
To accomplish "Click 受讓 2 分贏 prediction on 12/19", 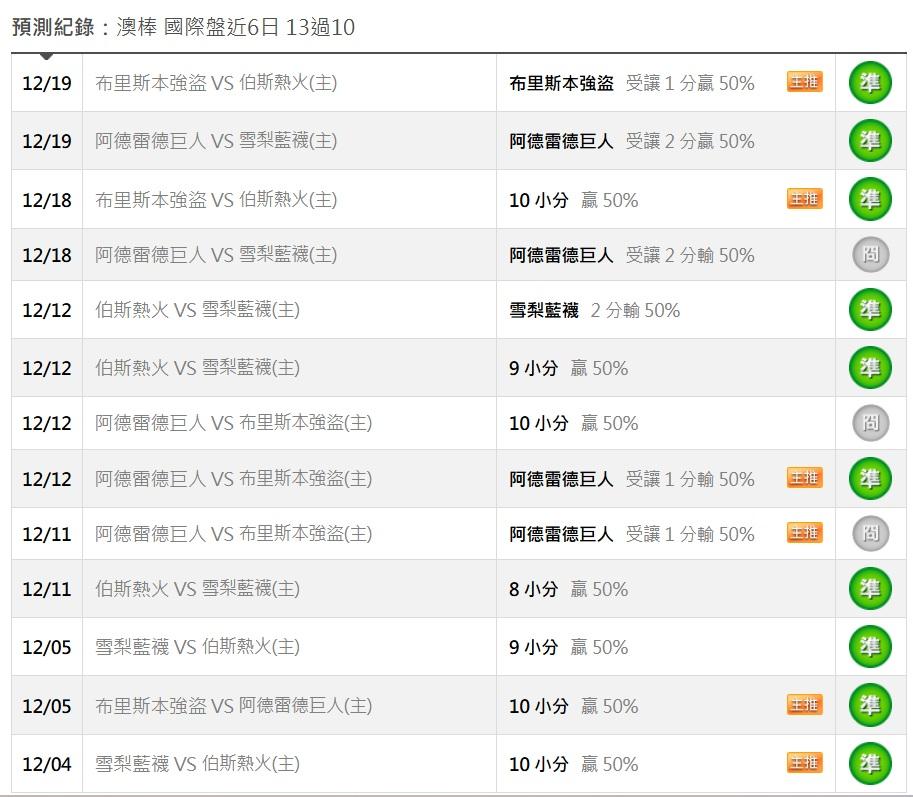I will 631,141.
